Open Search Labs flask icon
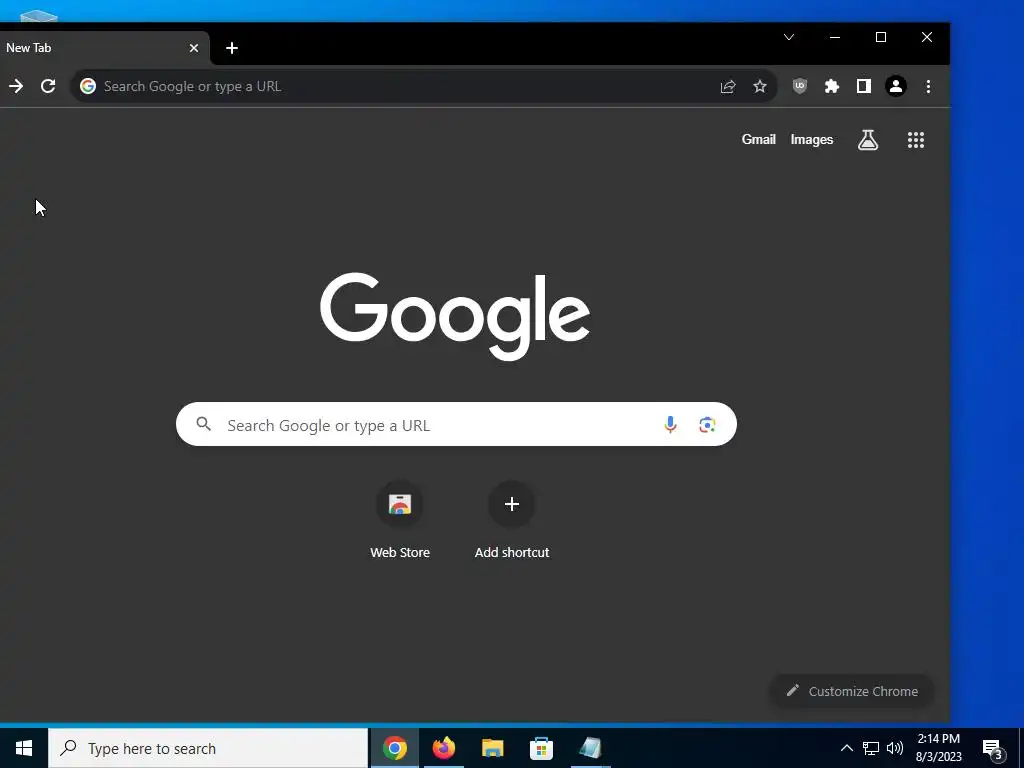Screen dimensions: 1024x768 (x=868, y=139)
